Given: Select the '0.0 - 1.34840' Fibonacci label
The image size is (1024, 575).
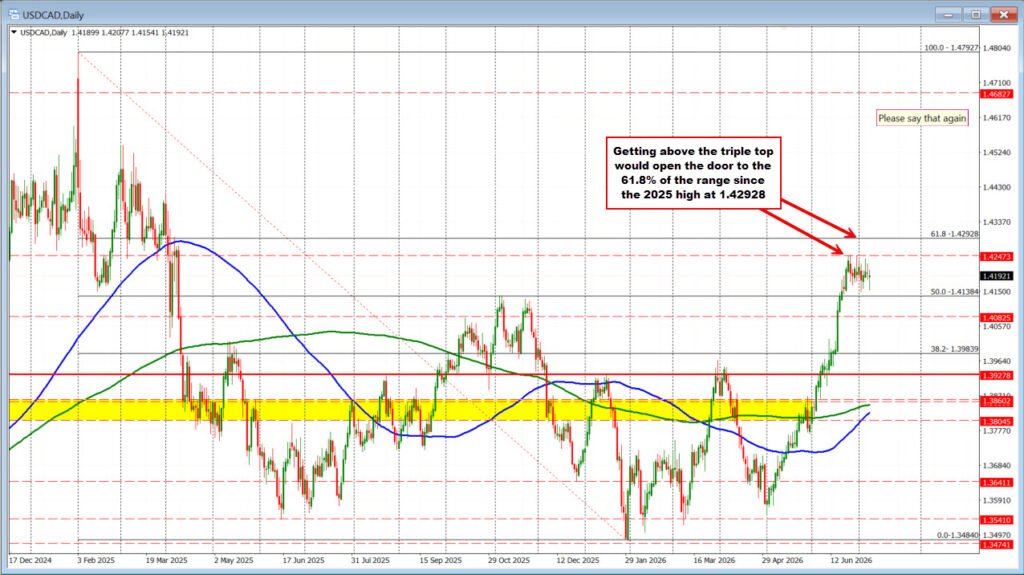Looking at the screenshot, I should (957, 535).
